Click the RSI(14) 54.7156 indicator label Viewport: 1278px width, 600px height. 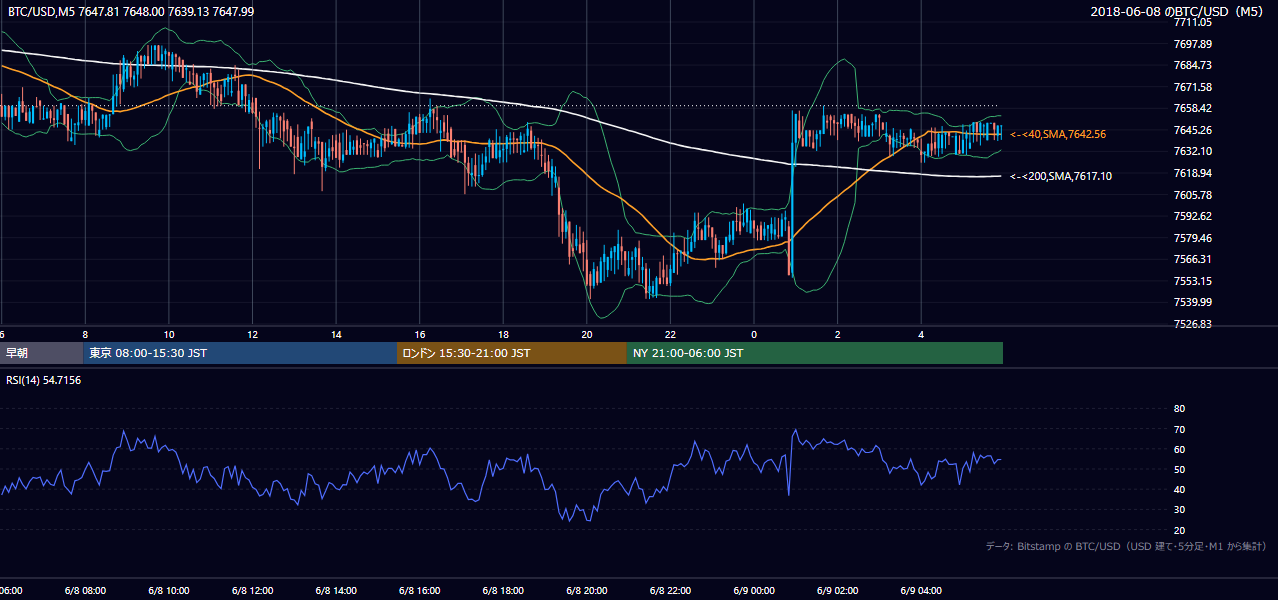coord(44,380)
